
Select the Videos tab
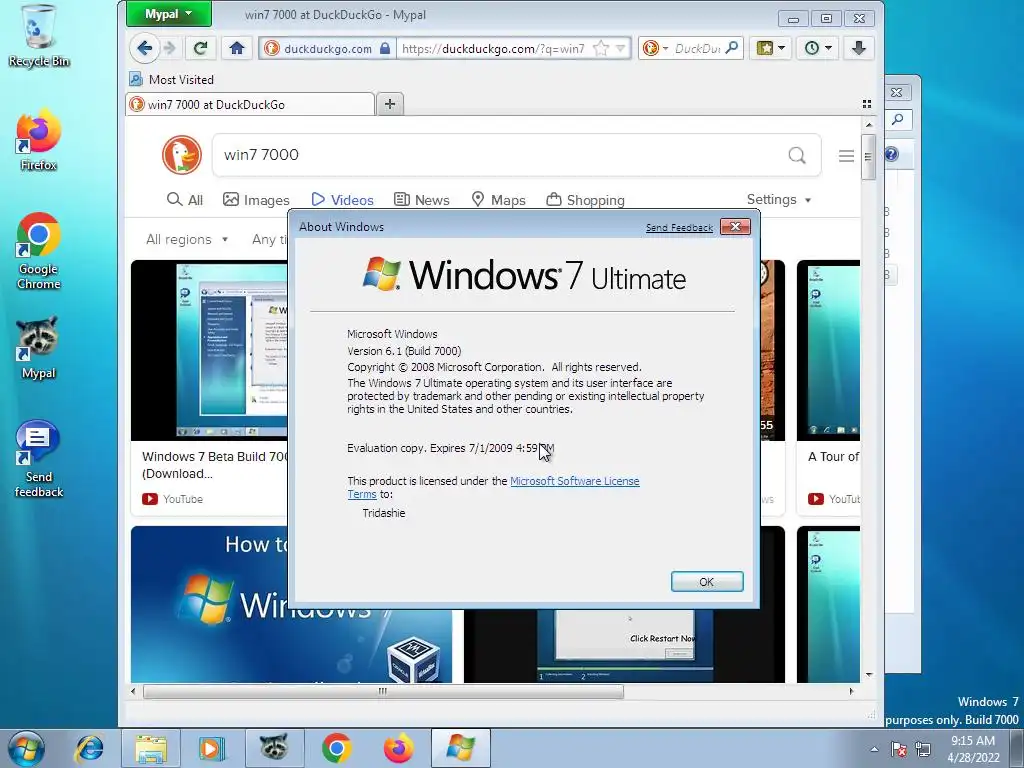342,200
